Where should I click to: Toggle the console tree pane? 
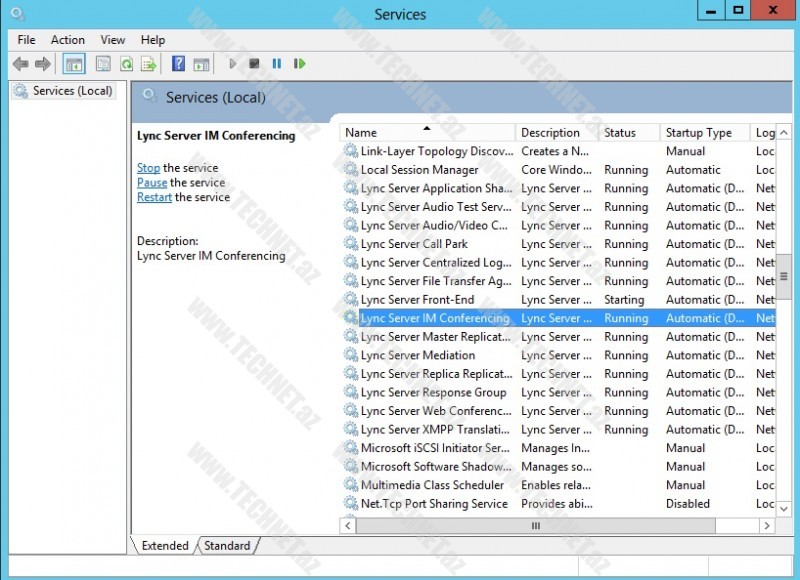74,63
